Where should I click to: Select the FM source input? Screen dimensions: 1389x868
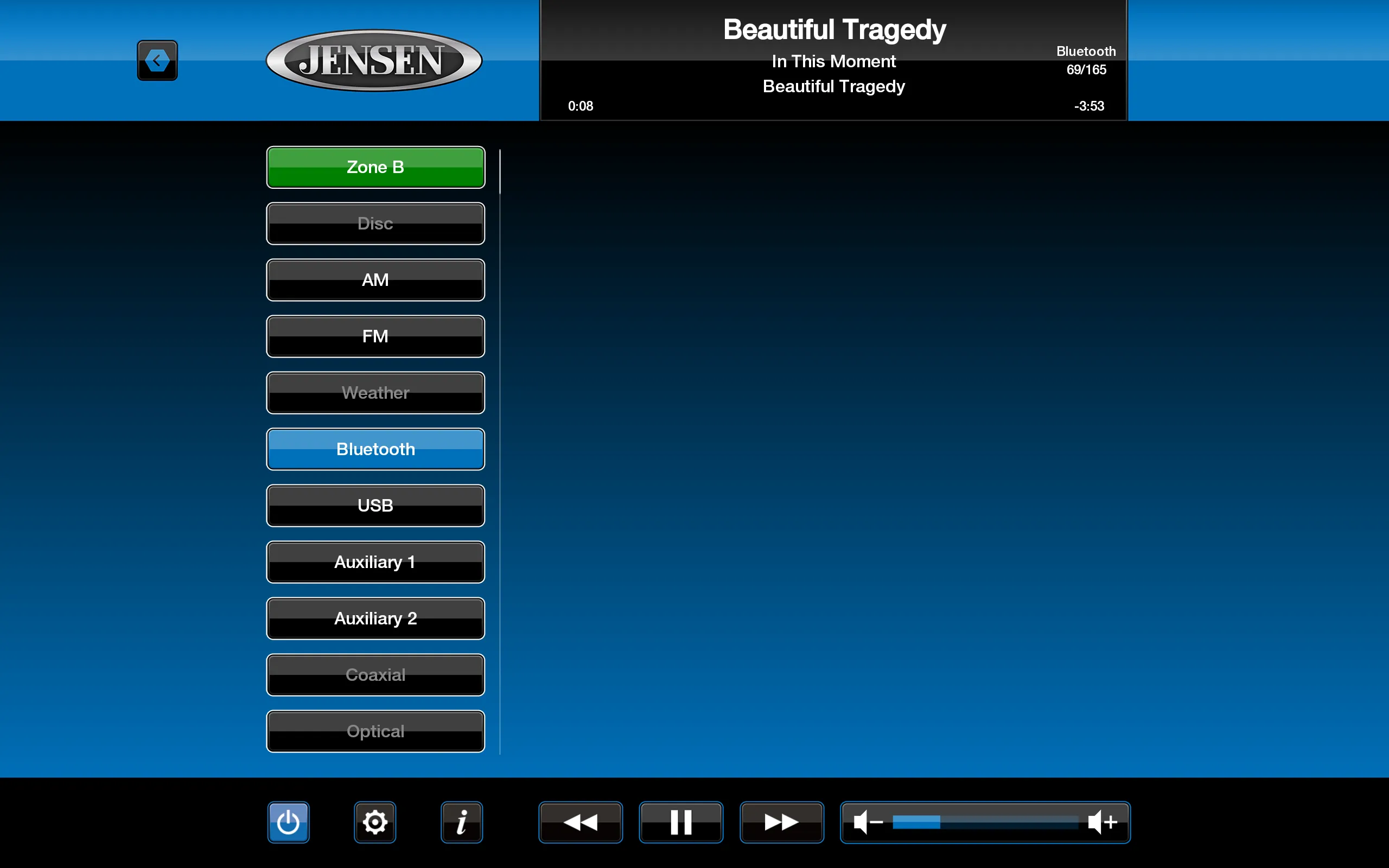click(x=374, y=334)
